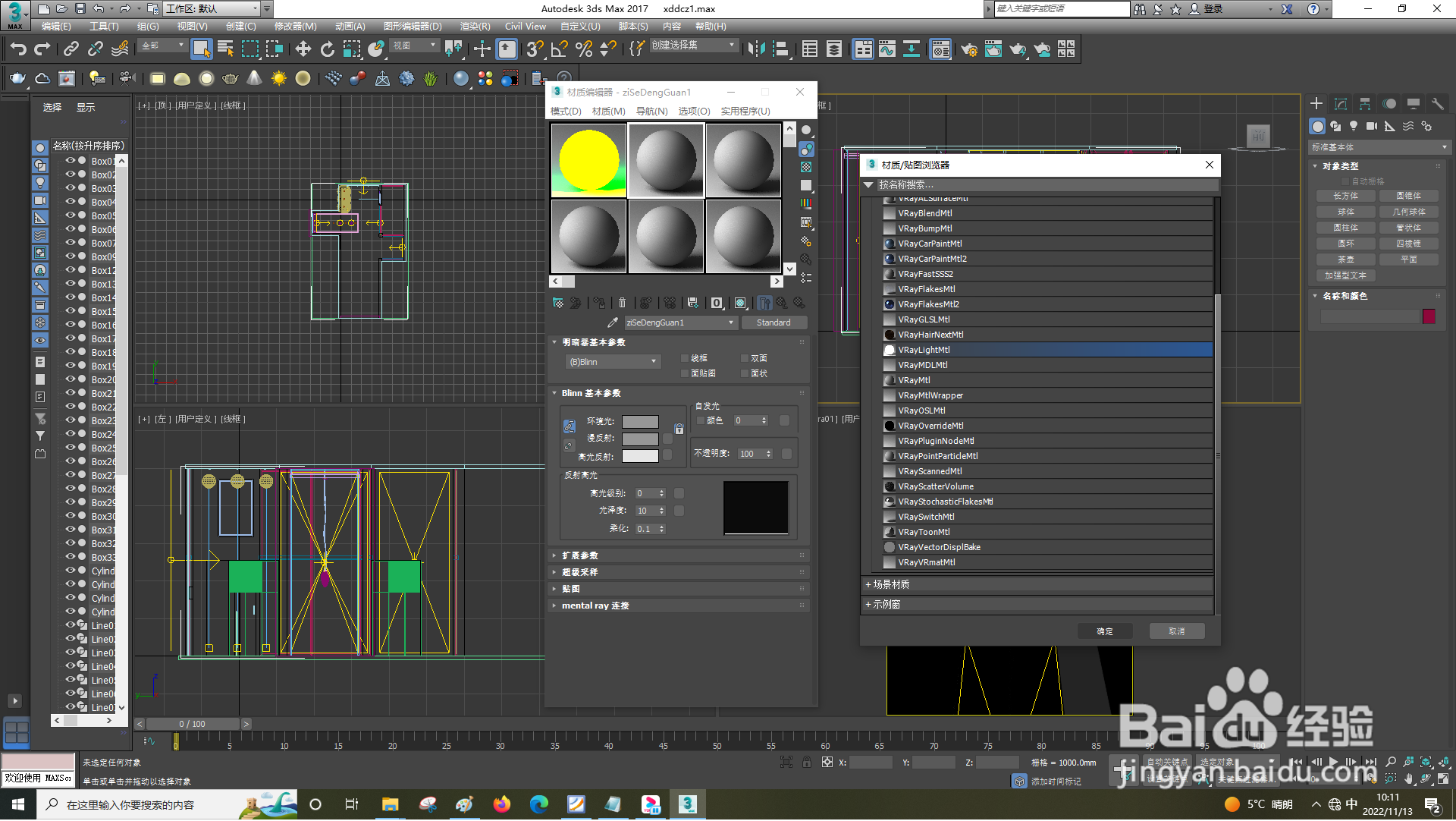Viewport: 1456px width, 821px height.
Task: Click the 球体 sphere primitive button
Action: click(x=1345, y=212)
